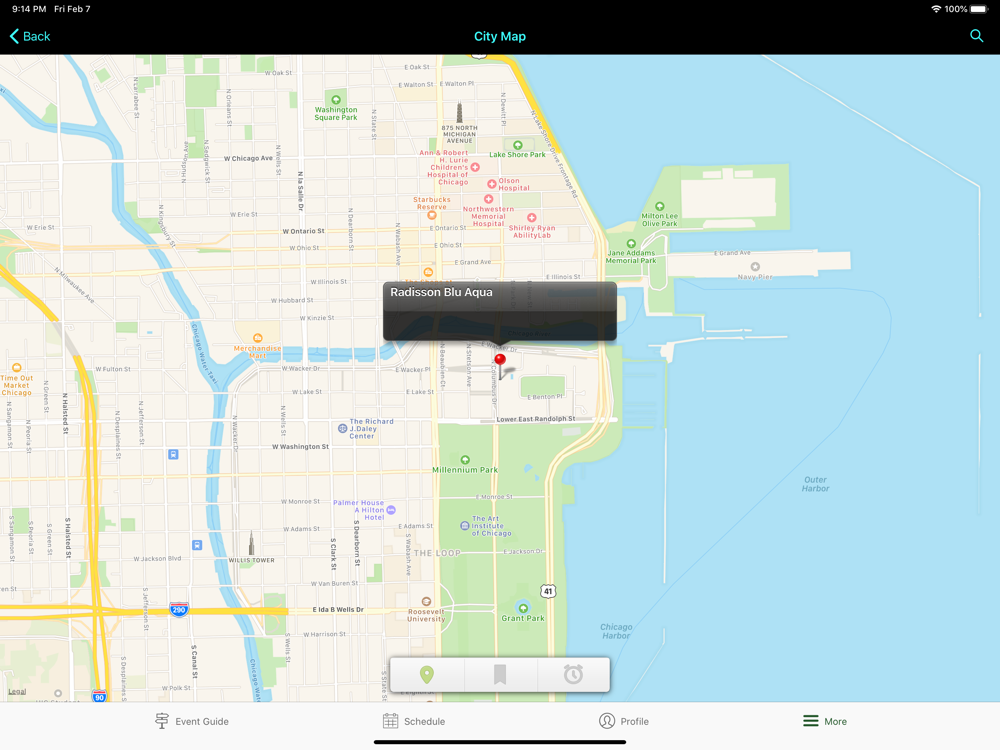
Task: Tap the W Chicago Ave street label
Action: [248, 158]
